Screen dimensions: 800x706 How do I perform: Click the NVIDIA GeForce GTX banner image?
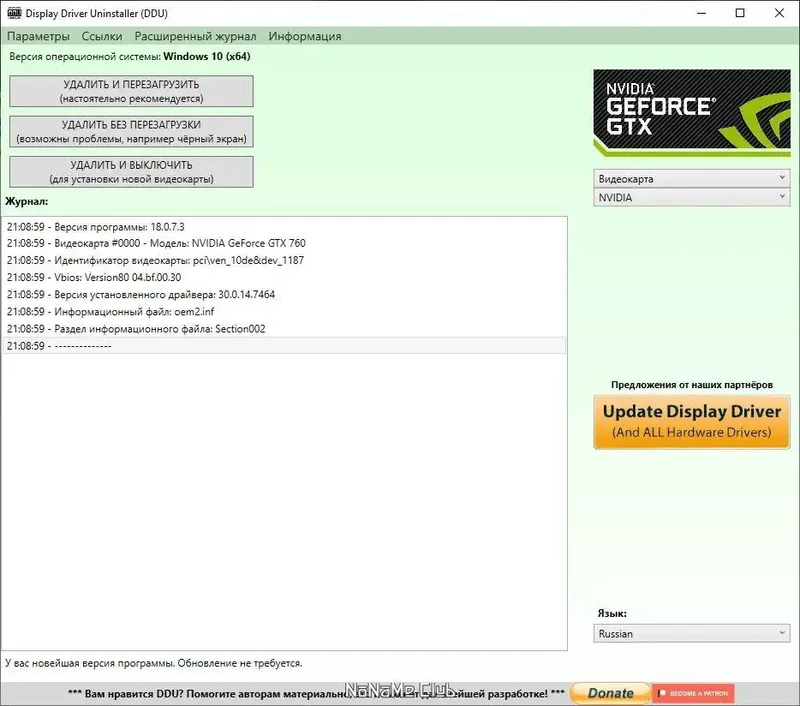click(691, 112)
